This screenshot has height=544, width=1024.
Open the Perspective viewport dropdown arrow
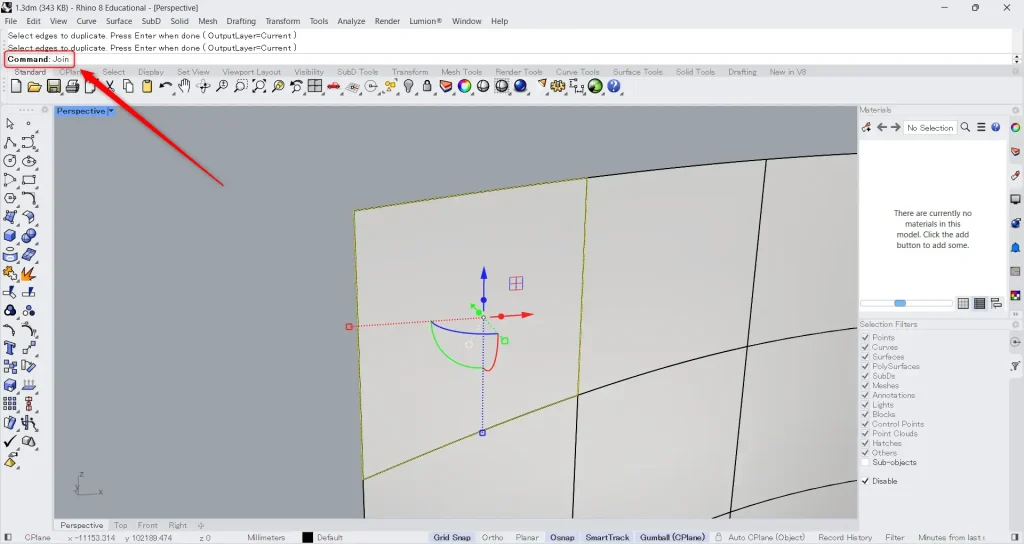point(111,111)
